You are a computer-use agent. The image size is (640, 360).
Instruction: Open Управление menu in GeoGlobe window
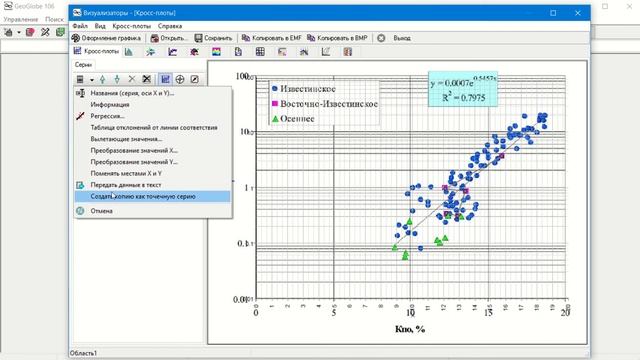pyautogui.click(x=20, y=19)
